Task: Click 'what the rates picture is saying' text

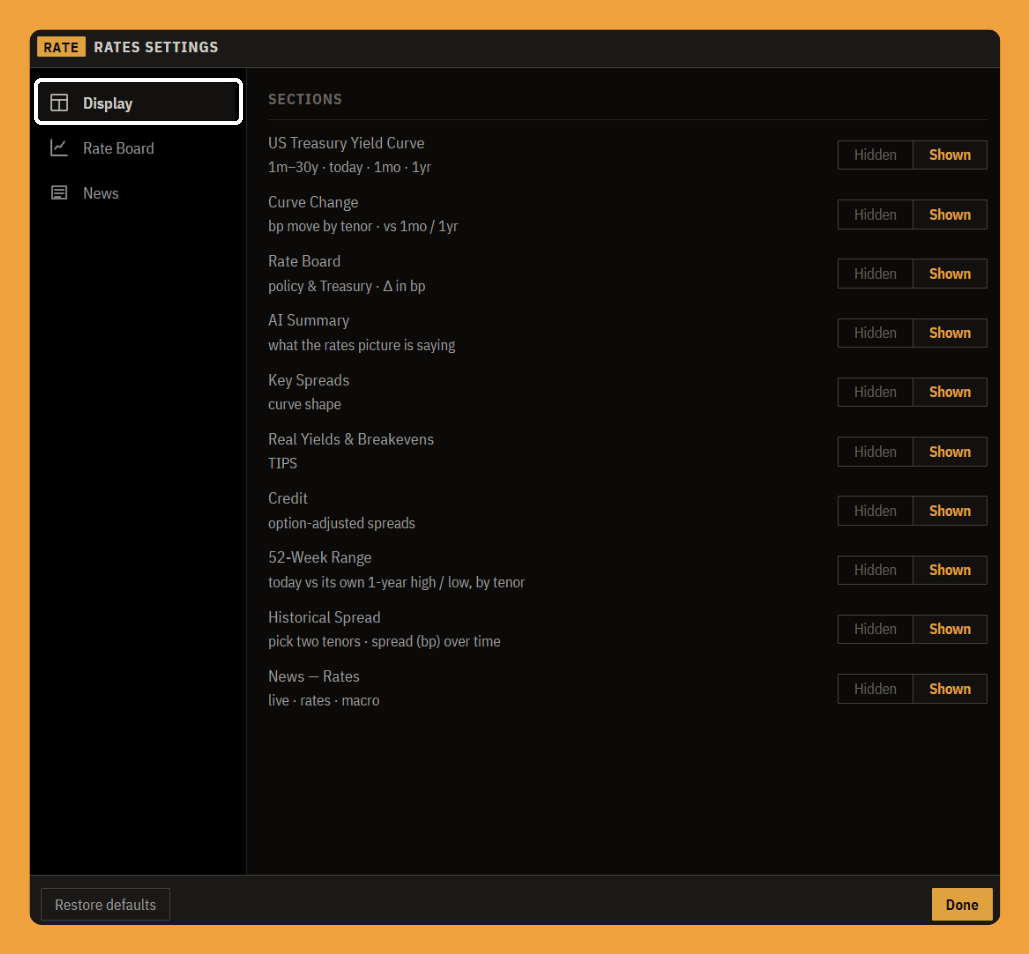Action: point(362,345)
